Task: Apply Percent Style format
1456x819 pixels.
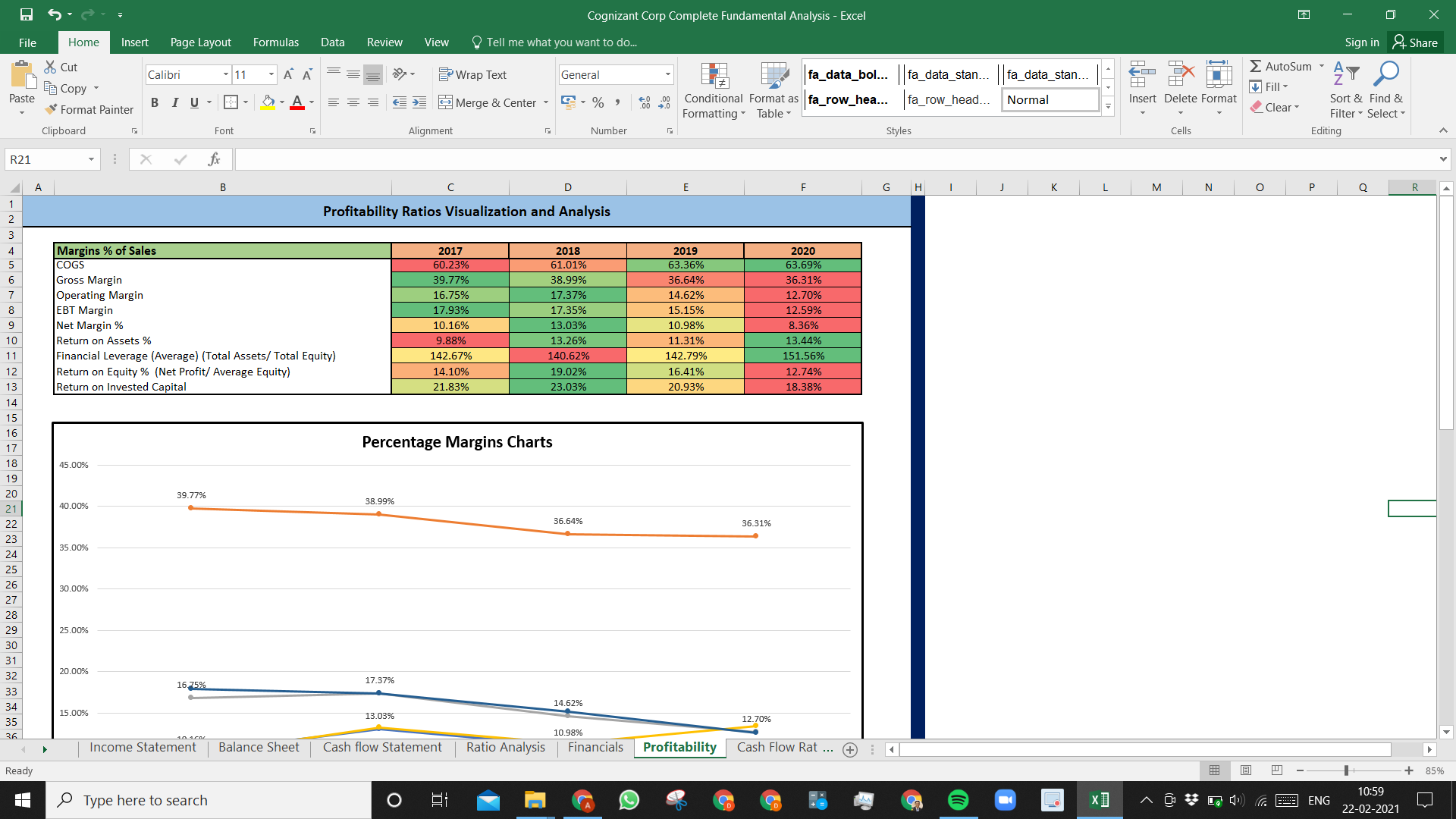Action: click(598, 102)
